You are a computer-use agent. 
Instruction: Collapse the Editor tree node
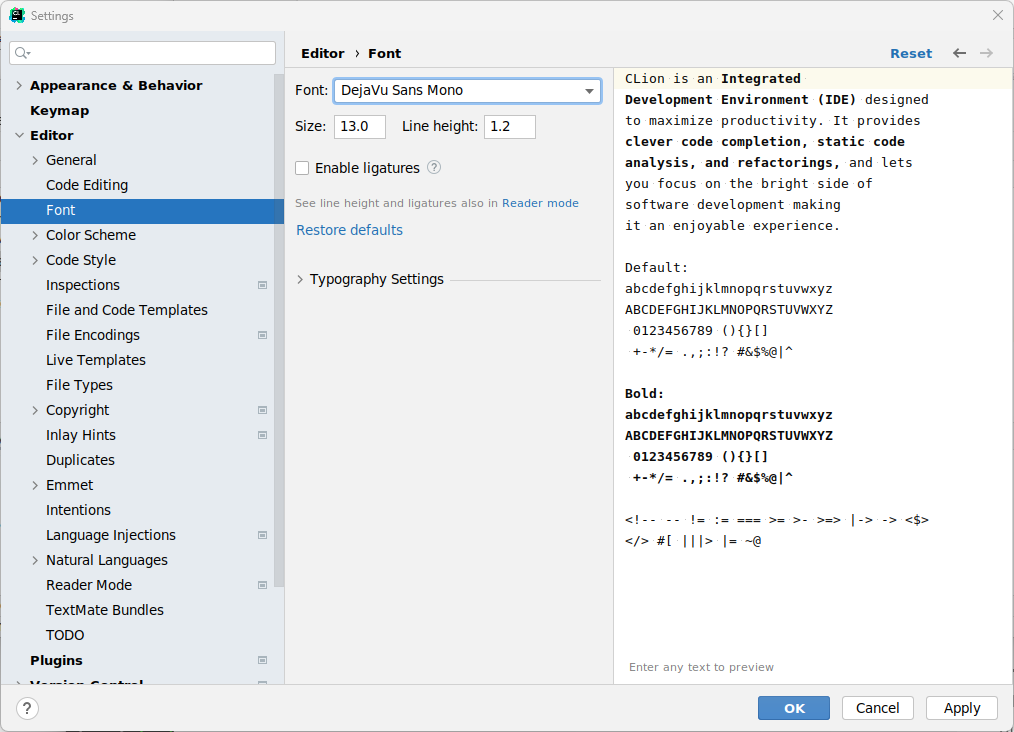(x=19, y=135)
